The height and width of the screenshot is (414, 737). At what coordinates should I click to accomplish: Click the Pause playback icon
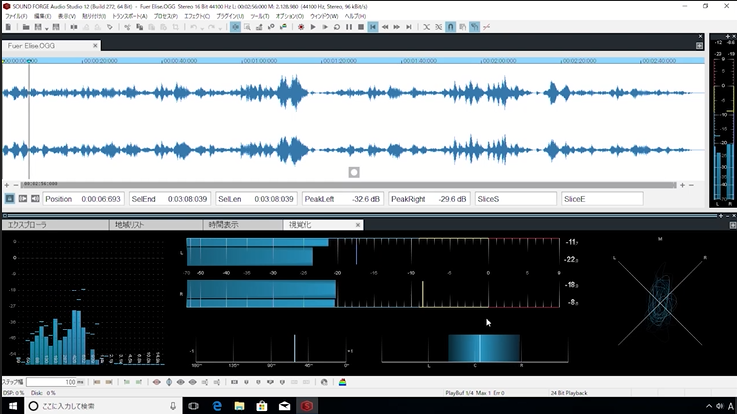(348, 27)
